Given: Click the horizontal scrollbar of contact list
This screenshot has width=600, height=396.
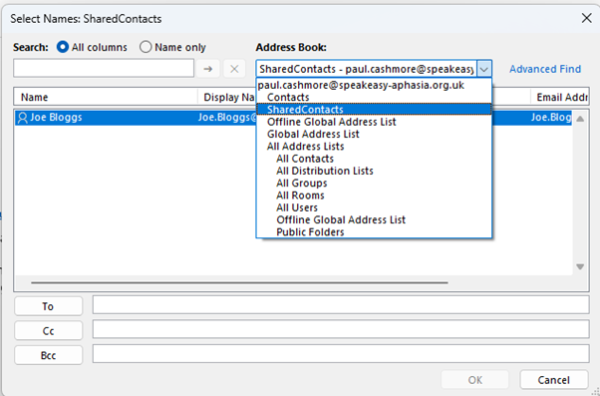Looking at the screenshot, I should (x=240, y=283).
